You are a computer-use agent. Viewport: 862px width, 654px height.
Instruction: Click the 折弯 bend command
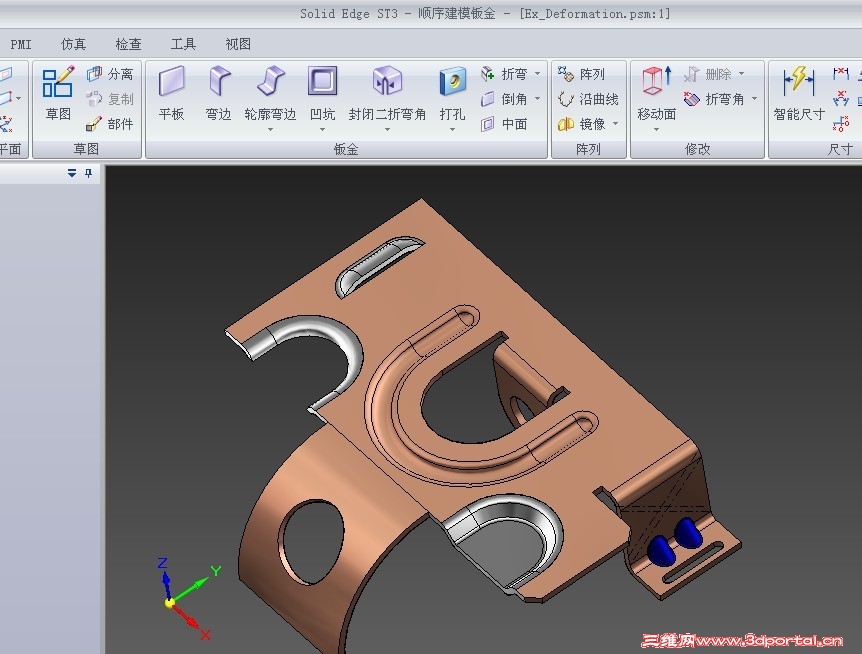[x=504, y=74]
